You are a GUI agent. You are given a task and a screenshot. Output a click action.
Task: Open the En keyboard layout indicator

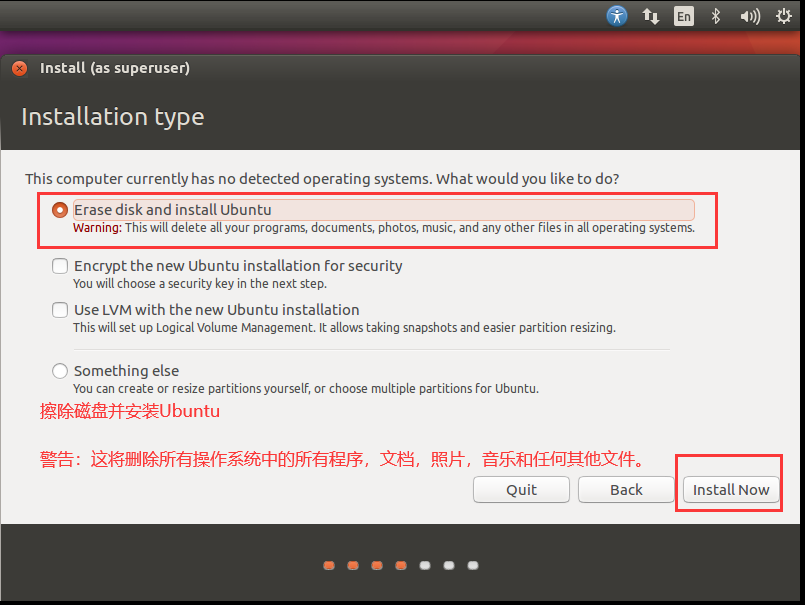pyautogui.click(x=683, y=16)
